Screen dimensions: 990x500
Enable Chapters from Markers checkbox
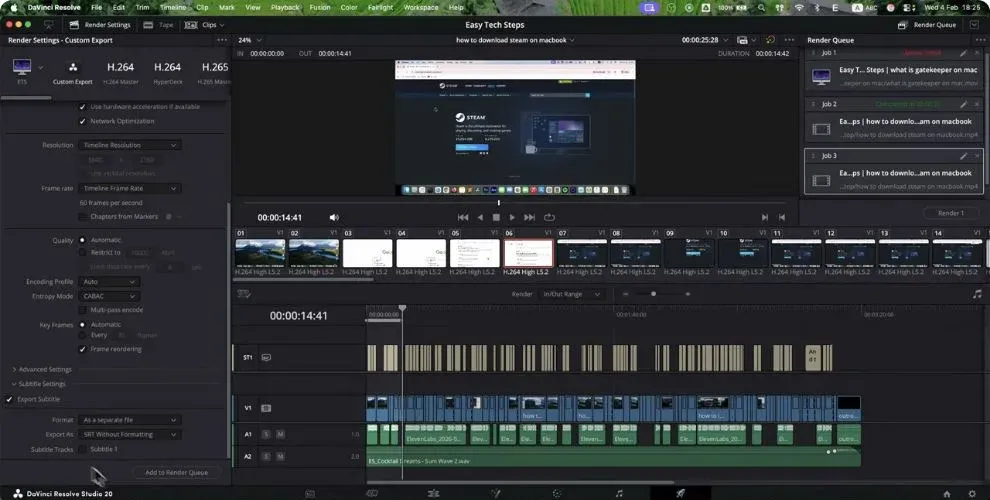[x=82, y=217]
